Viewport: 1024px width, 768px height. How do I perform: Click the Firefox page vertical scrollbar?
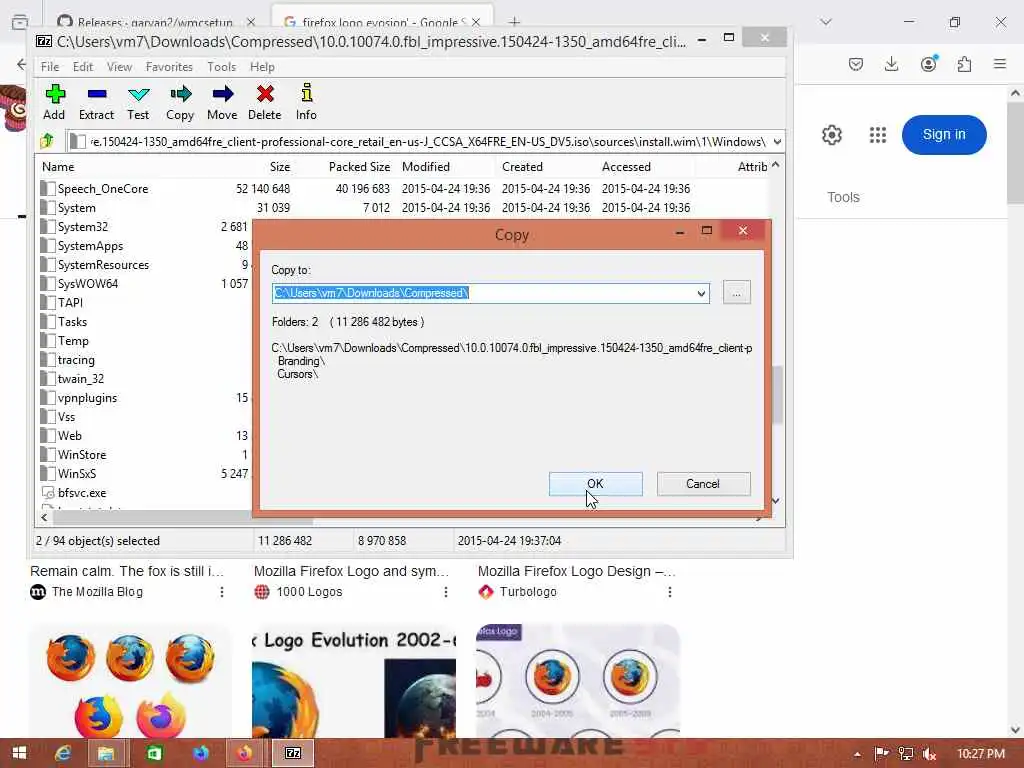(1015, 153)
